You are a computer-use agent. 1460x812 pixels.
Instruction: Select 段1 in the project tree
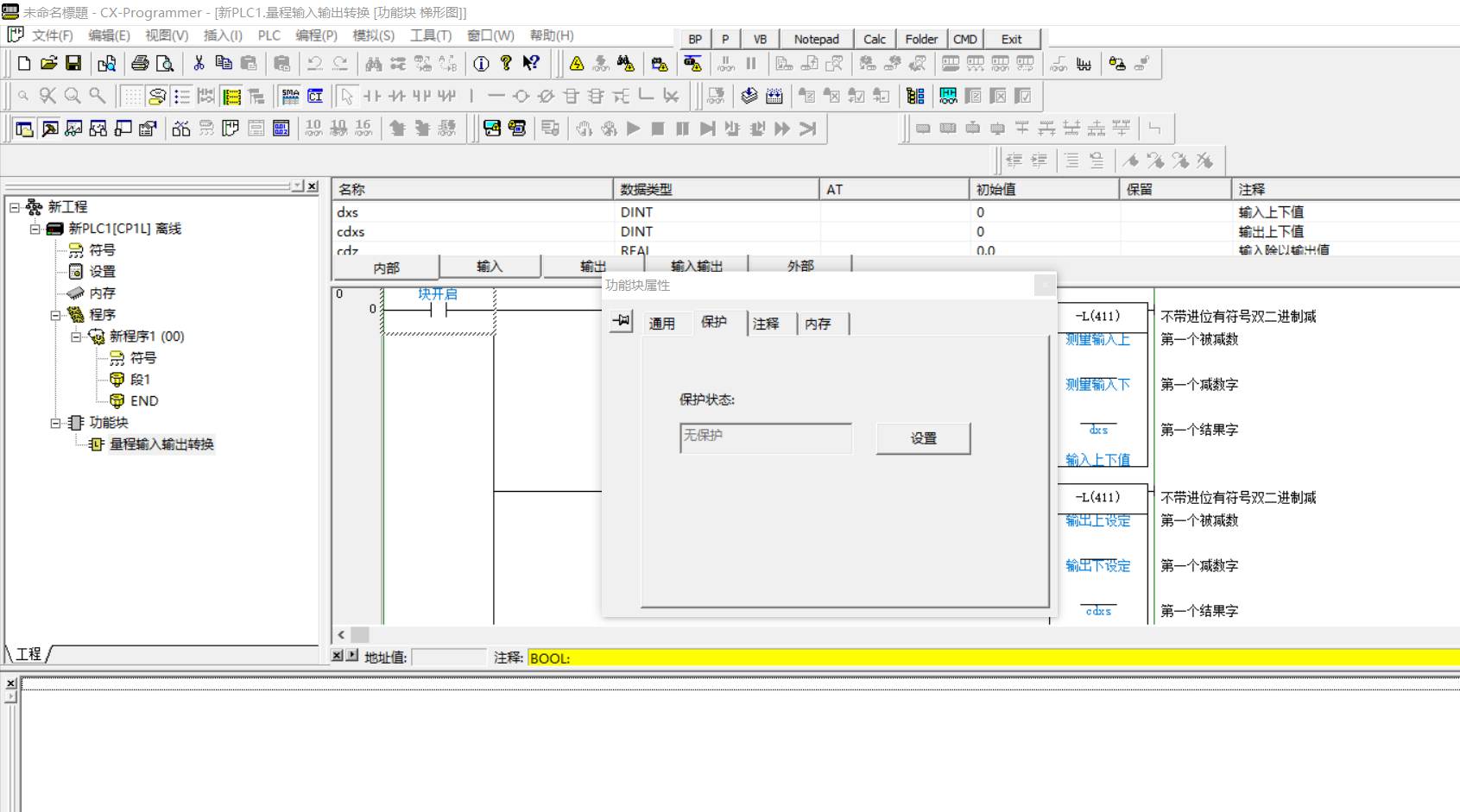point(140,380)
